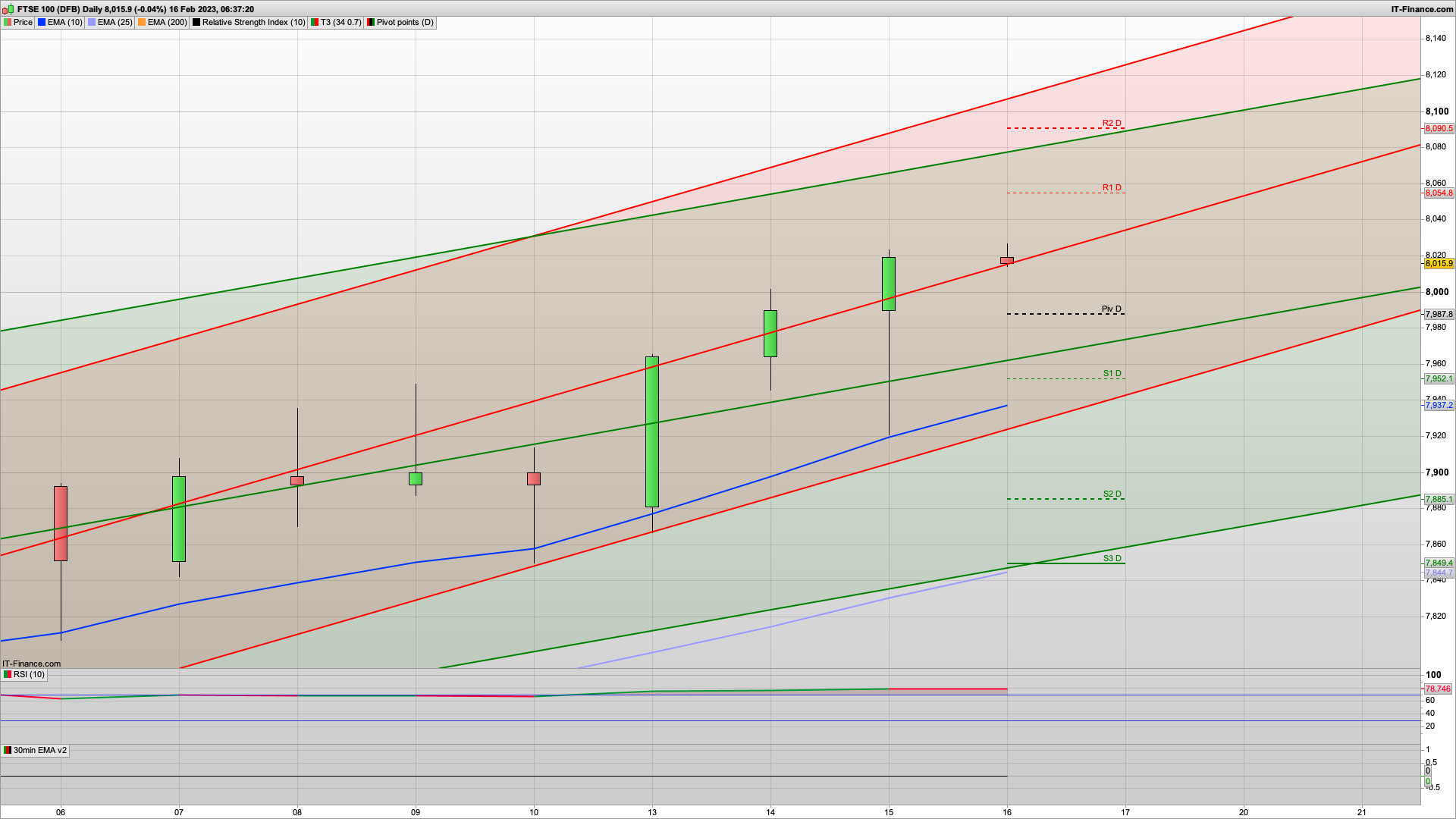
Task: Click the S3 D pivot level label
Action: tap(1112, 558)
